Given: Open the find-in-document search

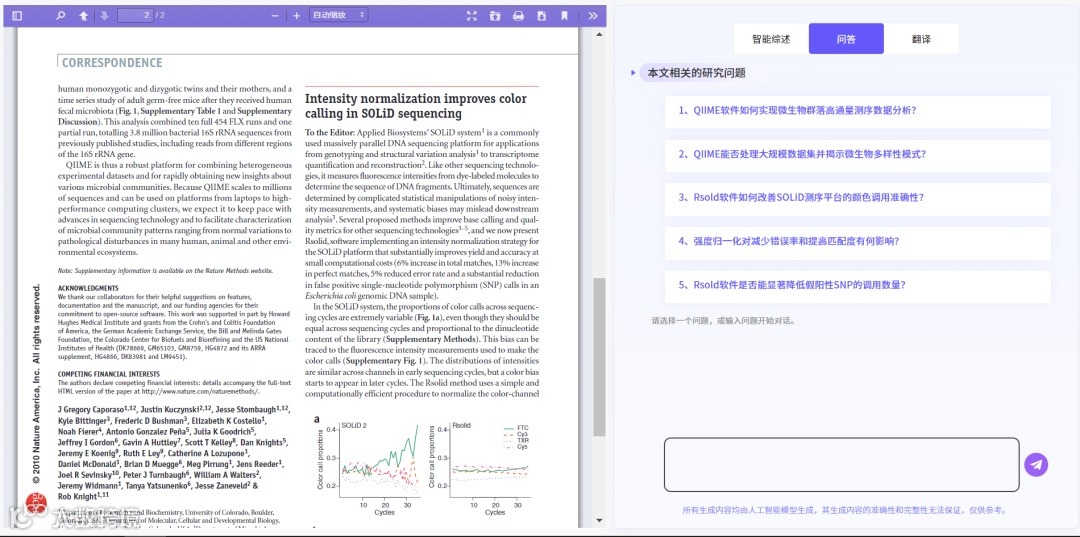Looking at the screenshot, I should (x=61, y=16).
